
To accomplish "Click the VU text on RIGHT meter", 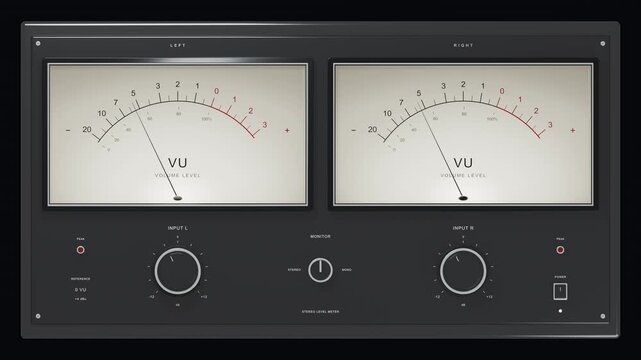I will coord(463,163).
